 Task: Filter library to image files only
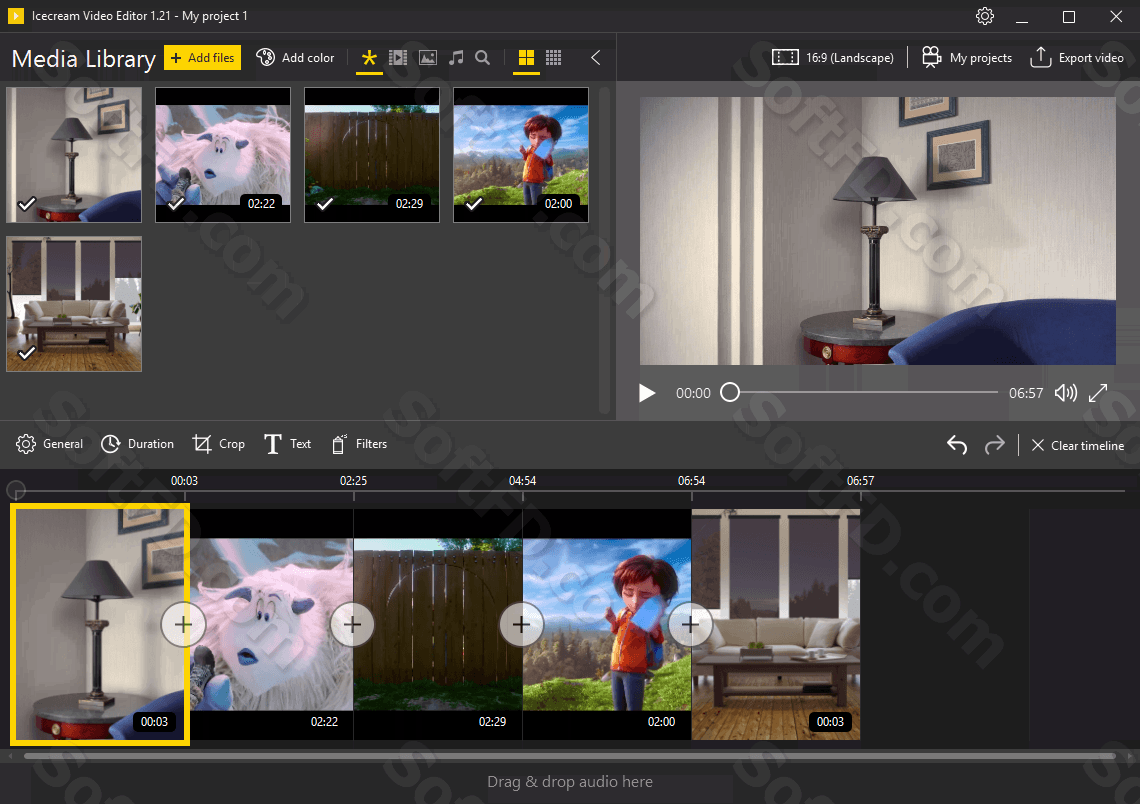tap(428, 57)
